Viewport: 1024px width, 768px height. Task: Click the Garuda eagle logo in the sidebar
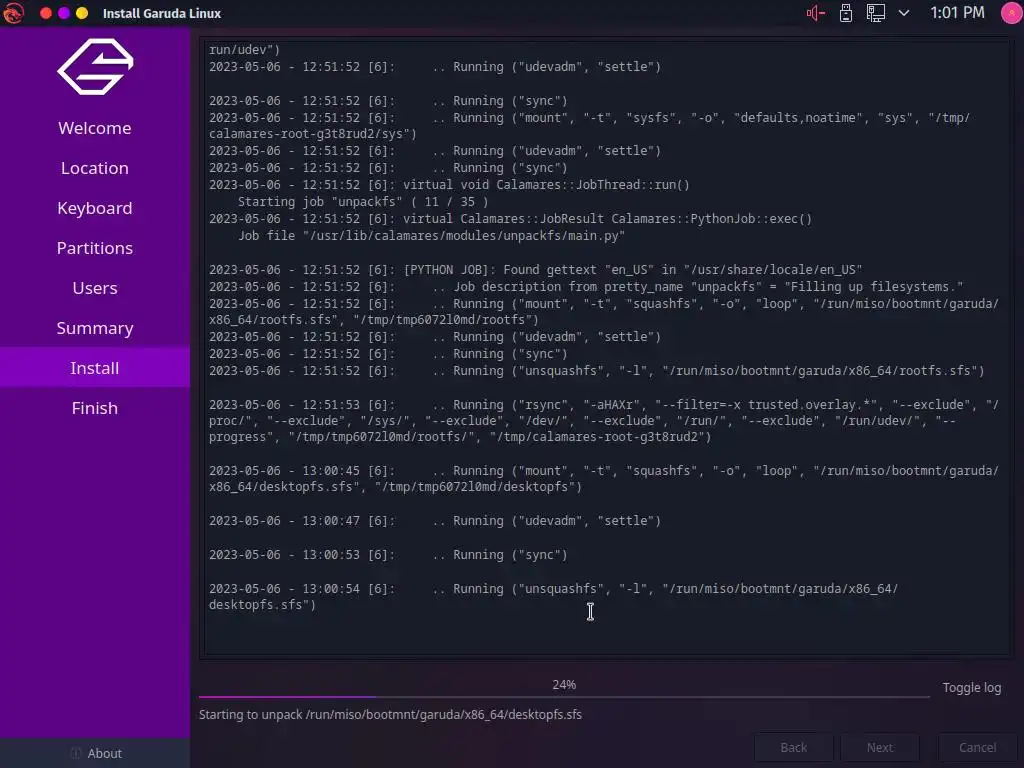[x=95, y=67]
